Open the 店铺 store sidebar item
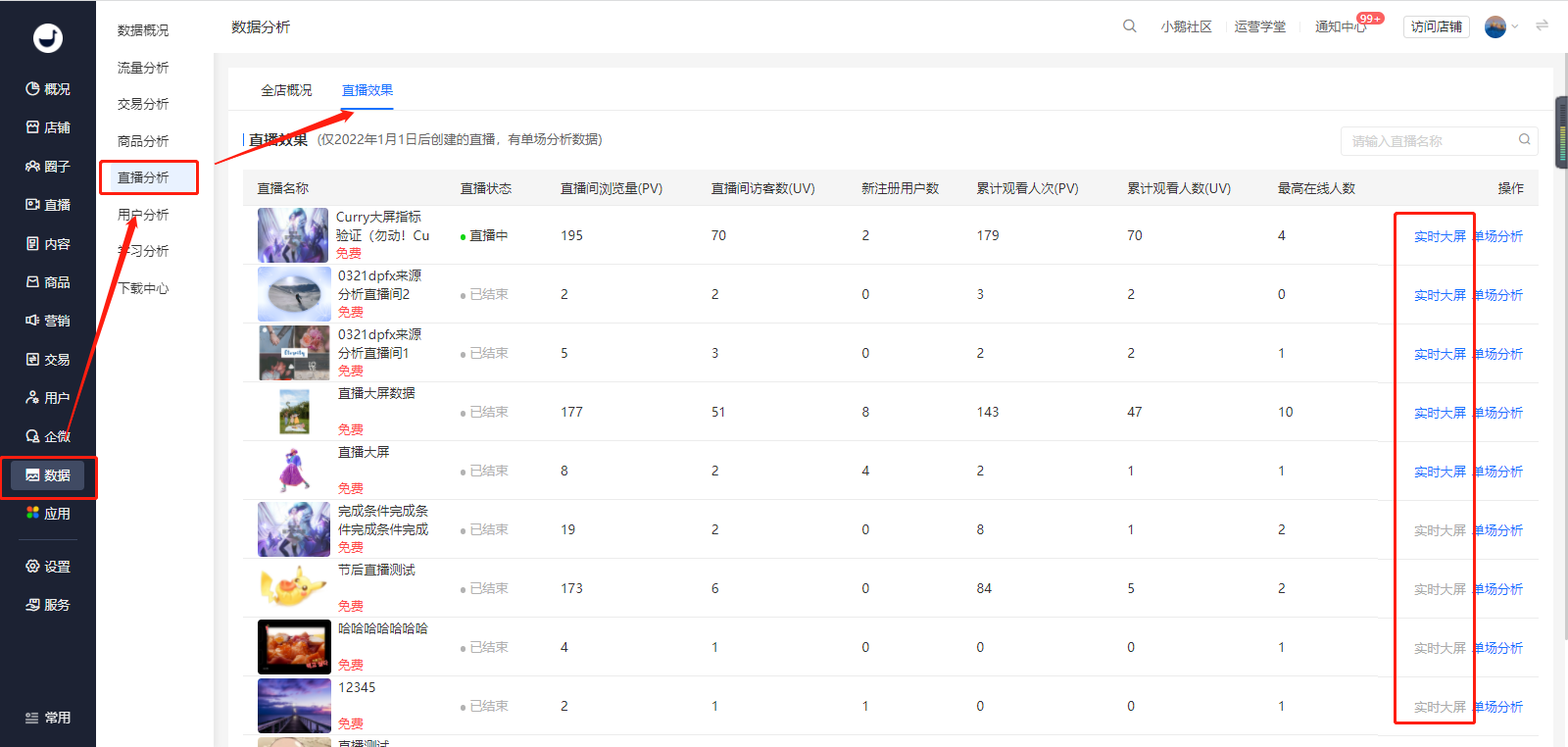The height and width of the screenshot is (747, 1568). pyautogui.click(x=47, y=127)
